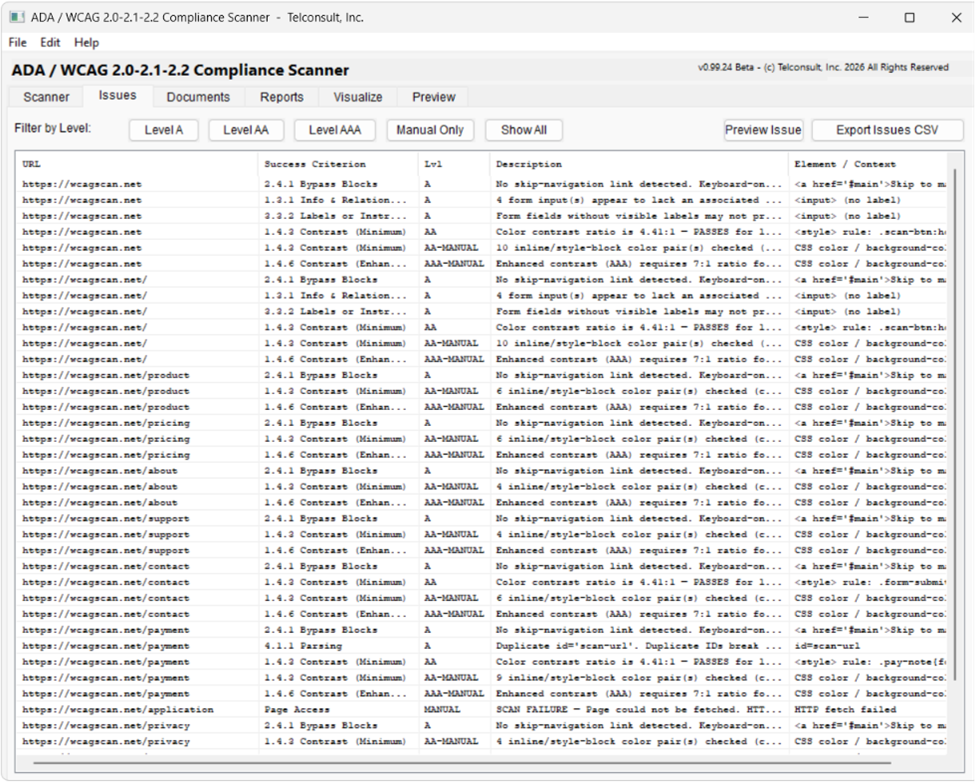
Task: Select the wcagscan.net/product 1.4.6 Contrast row
Action: 482,407
